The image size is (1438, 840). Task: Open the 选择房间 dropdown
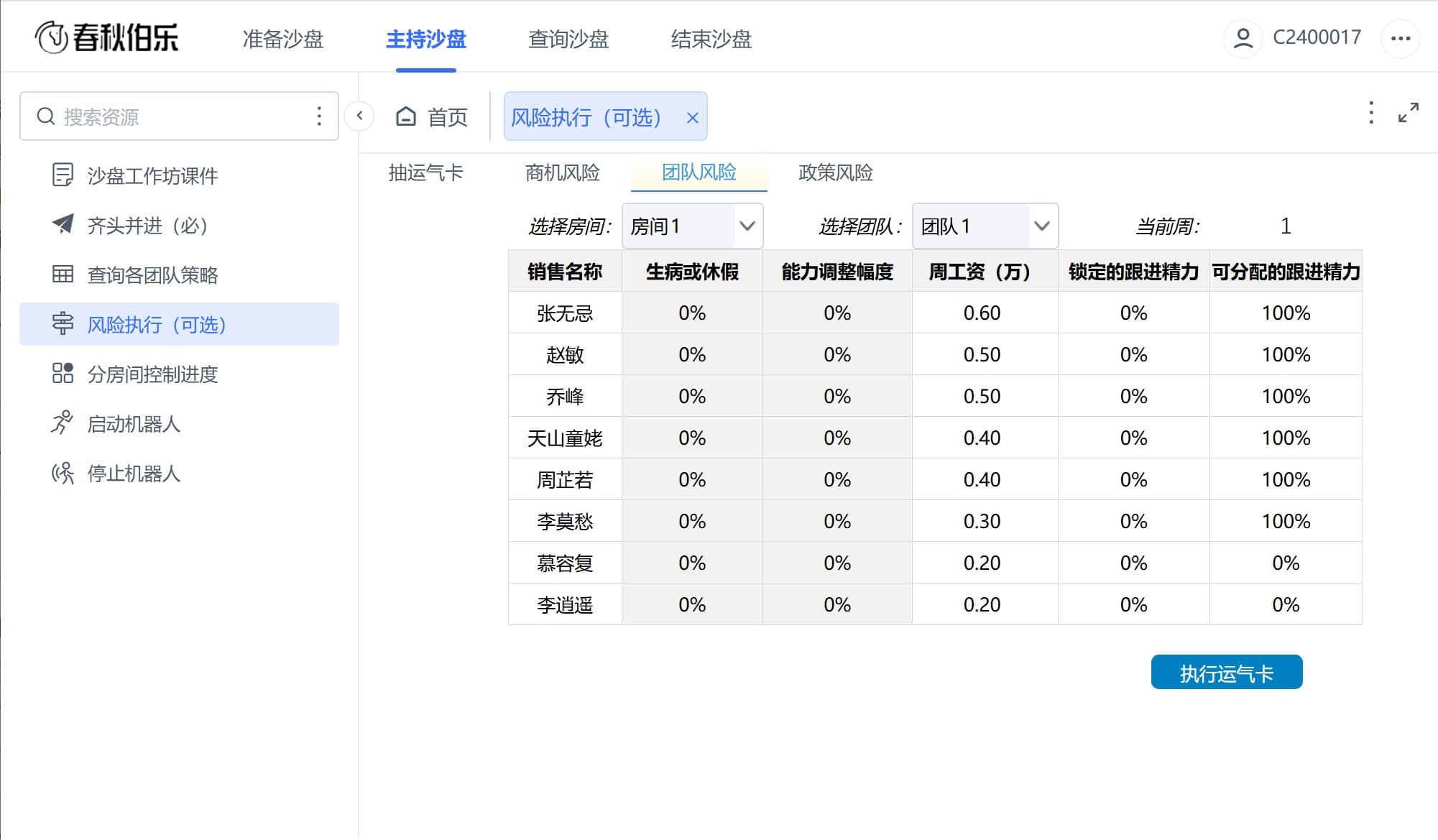(692, 226)
